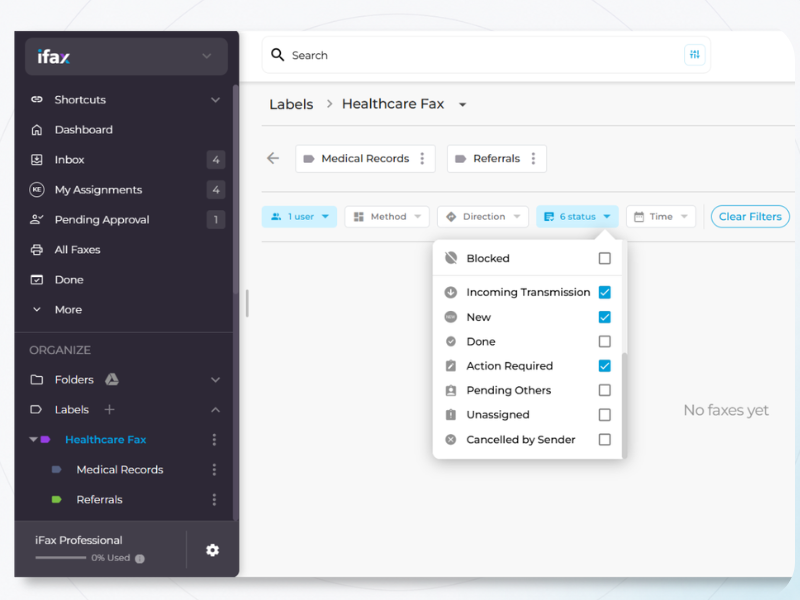Screen dimensions: 800x600
Task: Collapse the Labels section chevron
Action: (215, 410)
